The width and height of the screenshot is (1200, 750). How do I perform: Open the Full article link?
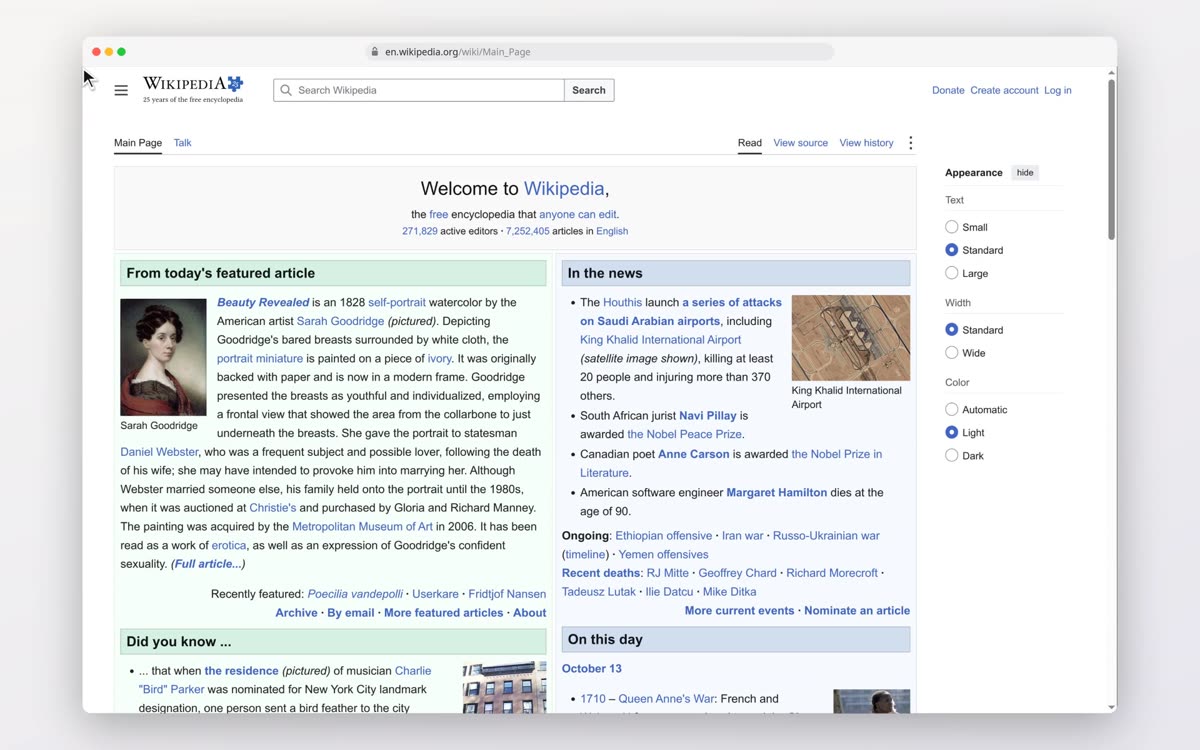[x=208, y=564]
